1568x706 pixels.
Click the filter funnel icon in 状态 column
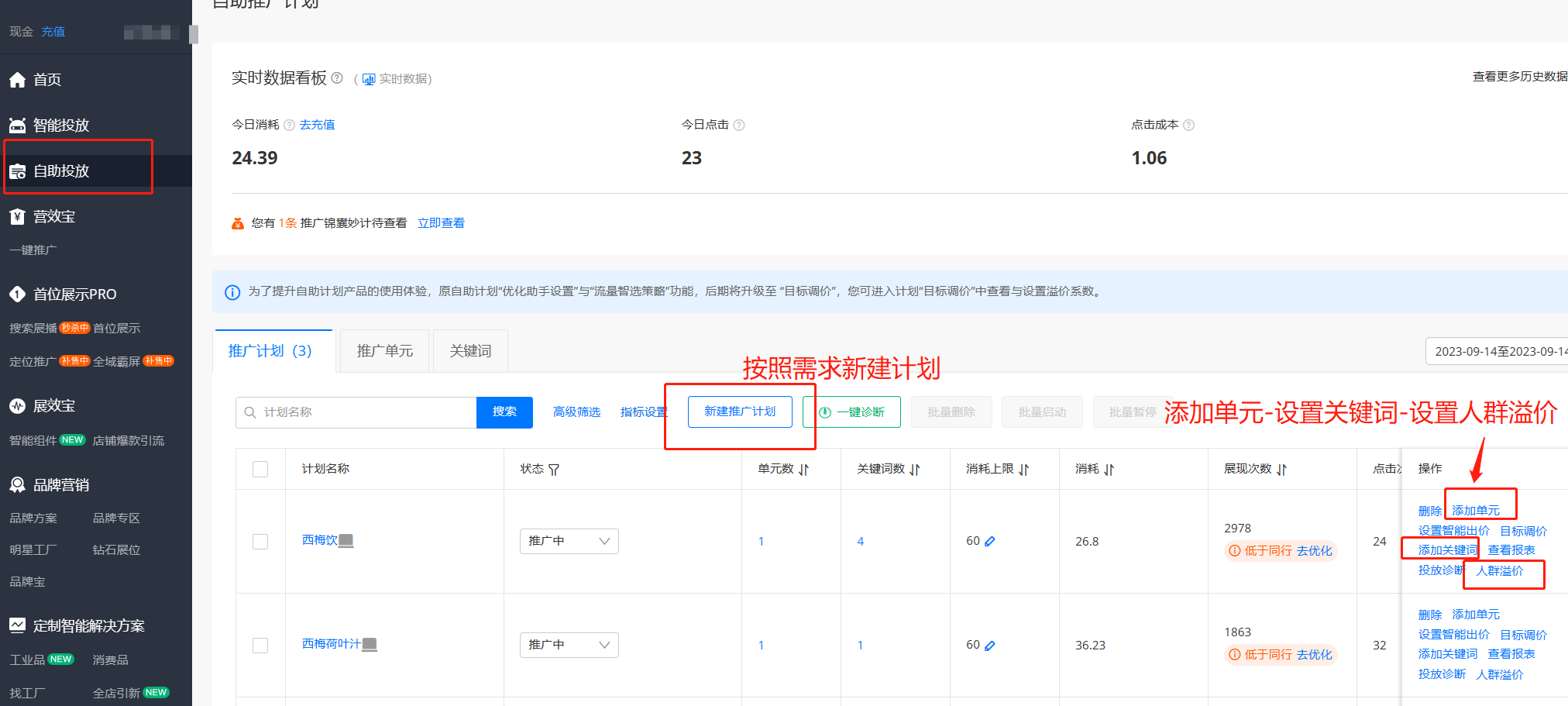click(554, 470)
